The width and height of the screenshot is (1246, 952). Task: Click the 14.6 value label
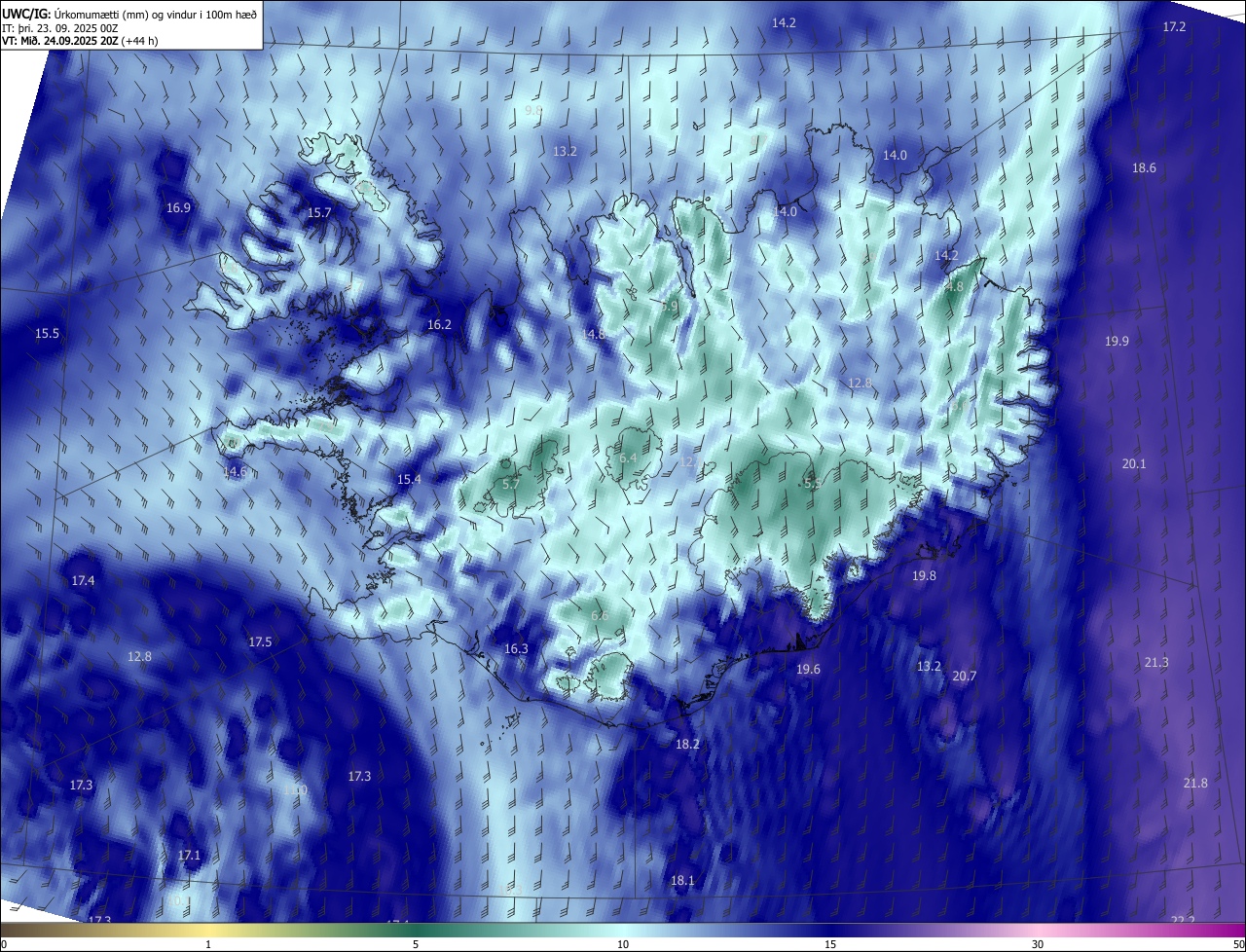(x=236, y=471)
